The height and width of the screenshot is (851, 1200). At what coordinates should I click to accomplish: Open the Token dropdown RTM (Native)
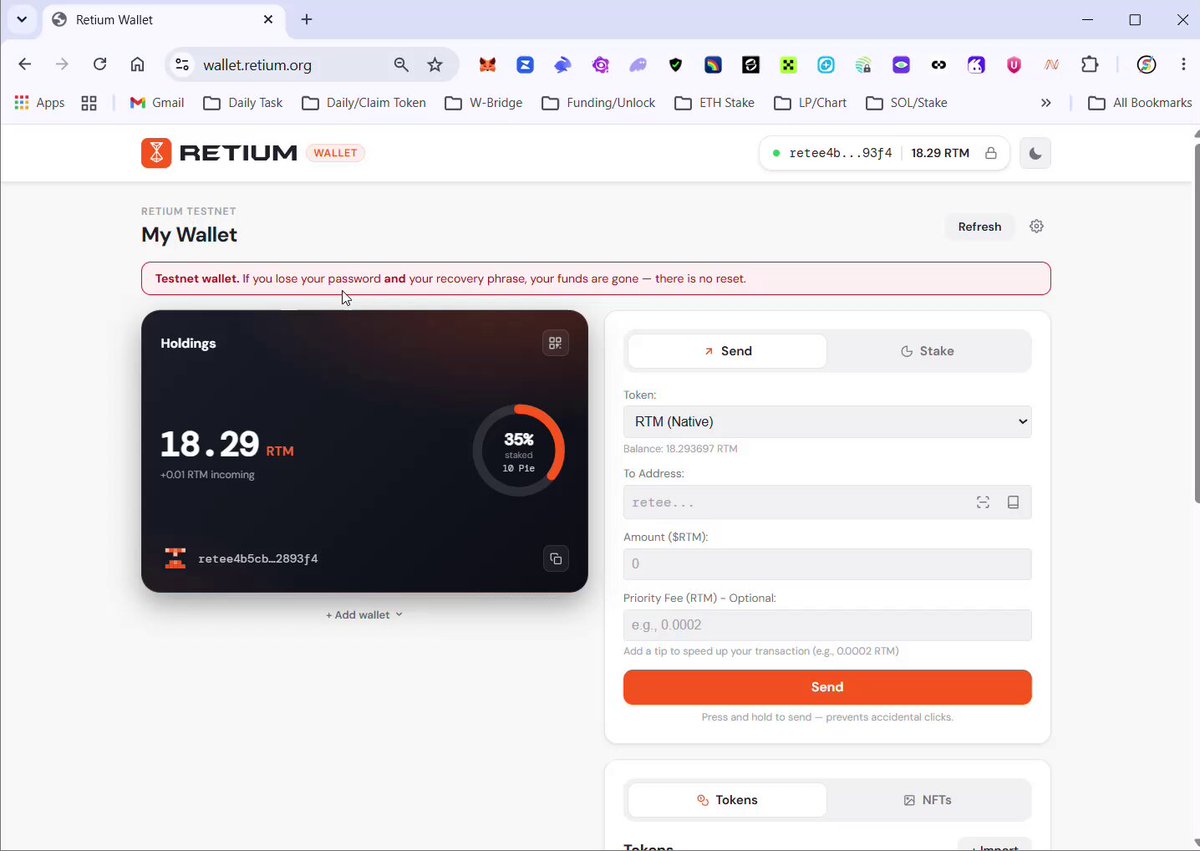[x=827, y=422]
